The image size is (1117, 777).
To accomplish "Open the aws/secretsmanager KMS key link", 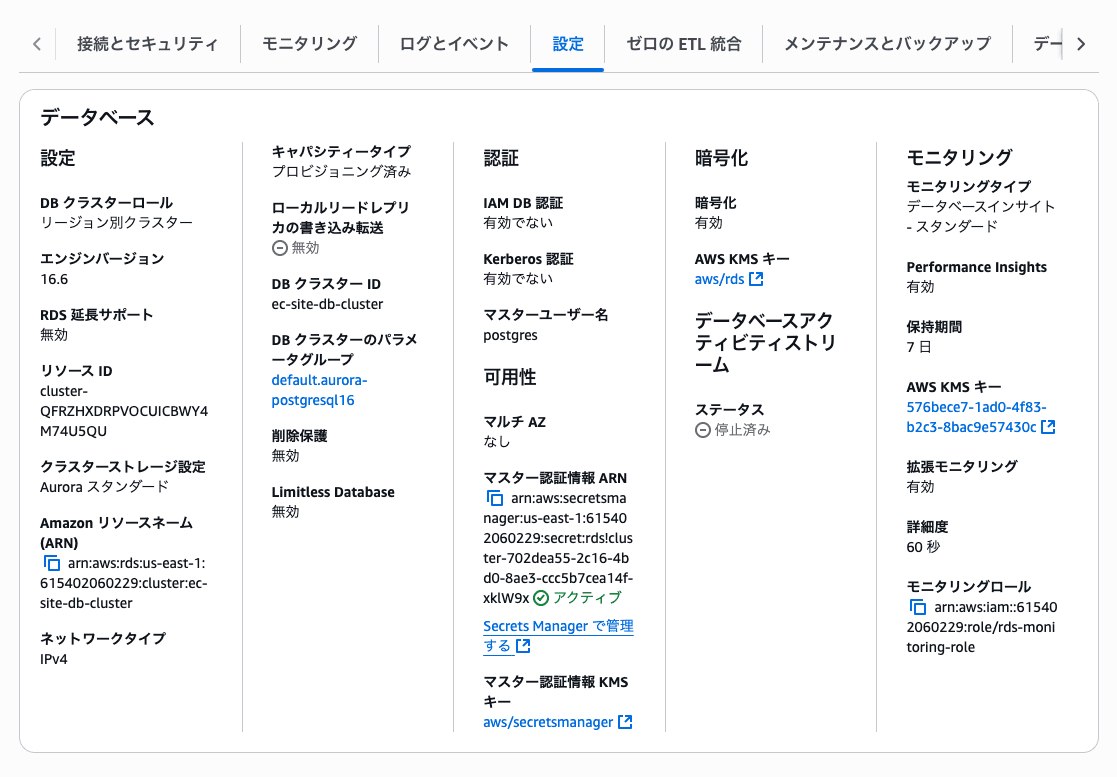I will point(547,722).
